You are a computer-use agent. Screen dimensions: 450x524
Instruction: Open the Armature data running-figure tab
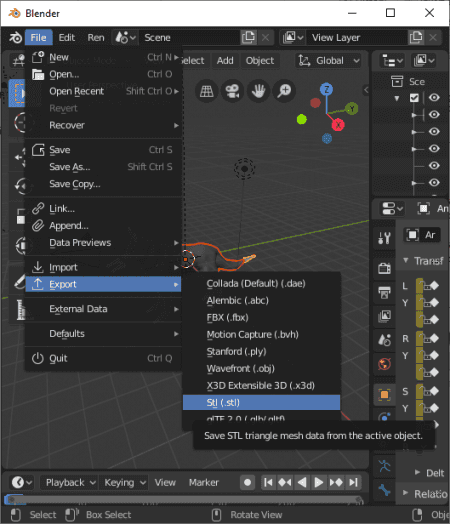(x=384, y=466)
